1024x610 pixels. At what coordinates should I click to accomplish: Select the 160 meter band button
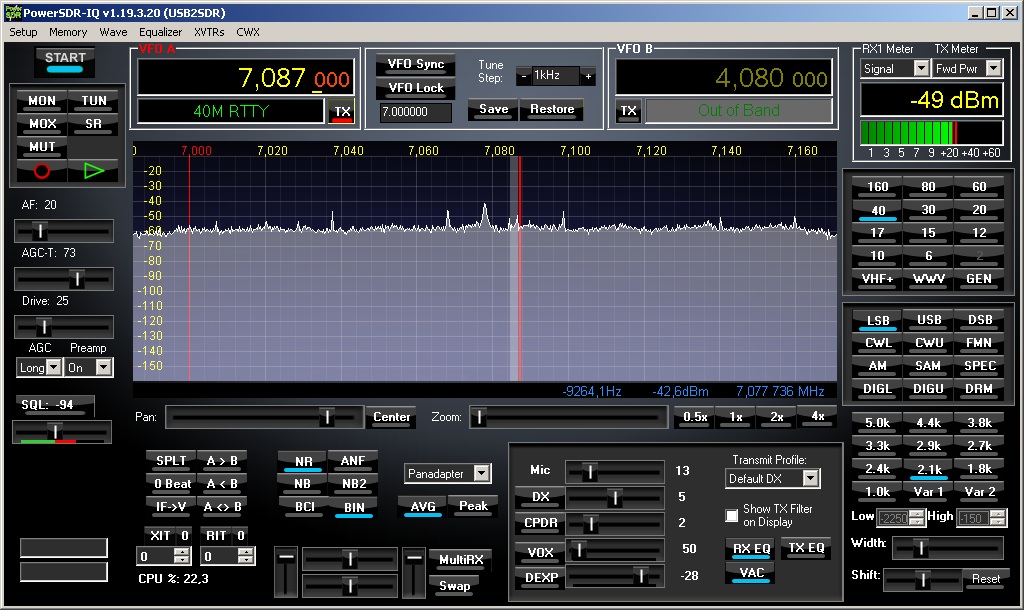coord(878,187)
